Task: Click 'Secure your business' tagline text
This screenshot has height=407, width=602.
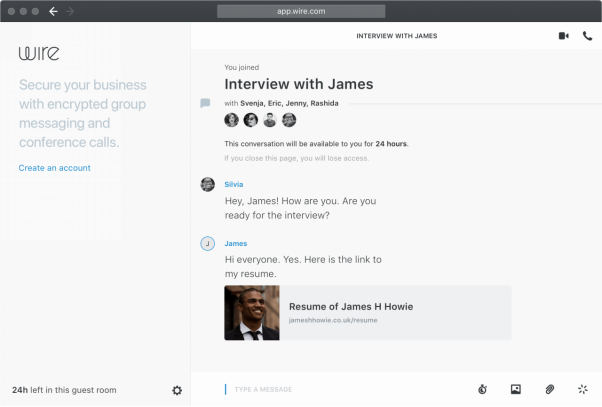Action: (83, 113)
